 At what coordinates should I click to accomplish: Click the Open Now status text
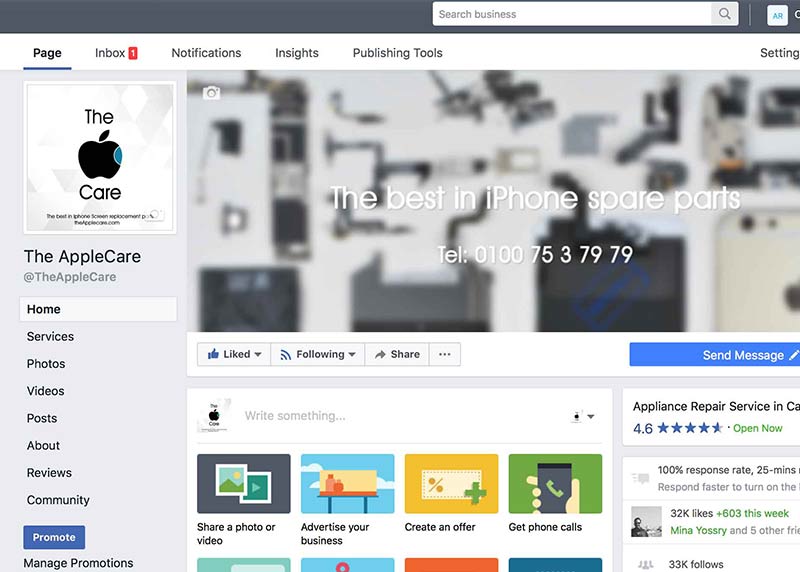tap(758, 428)
